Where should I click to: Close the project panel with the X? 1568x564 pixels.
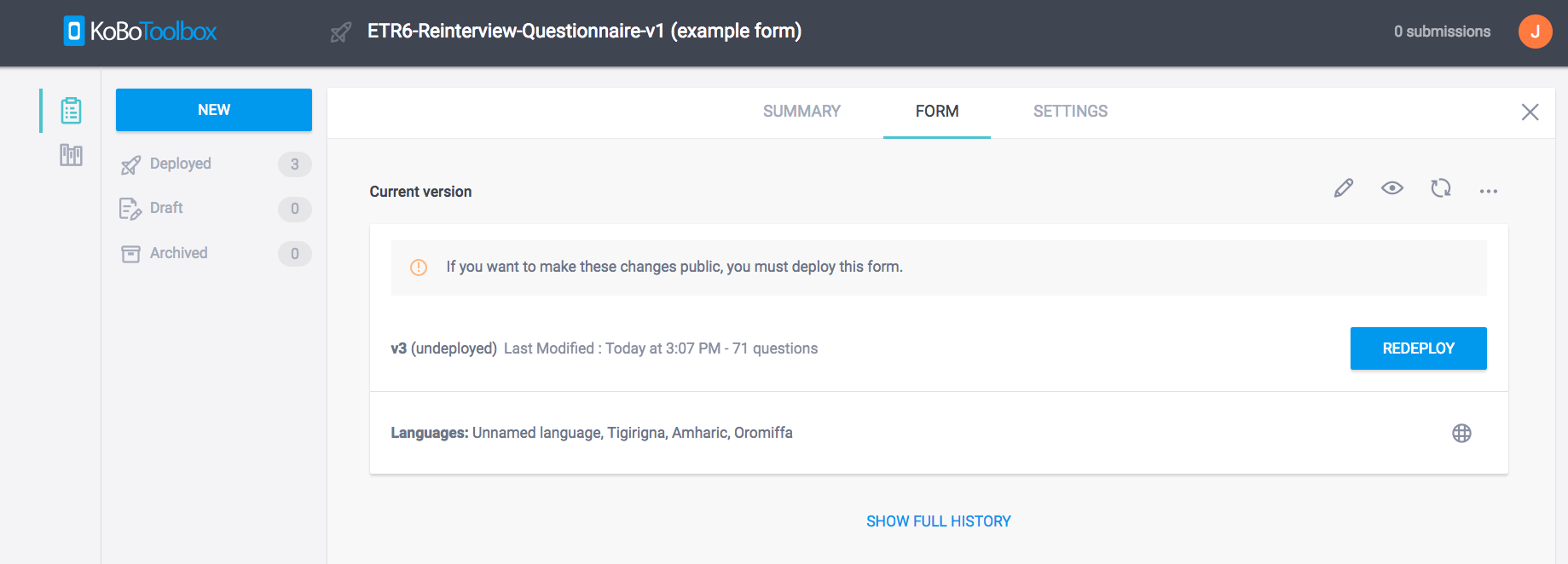[x=1530, y=112]
